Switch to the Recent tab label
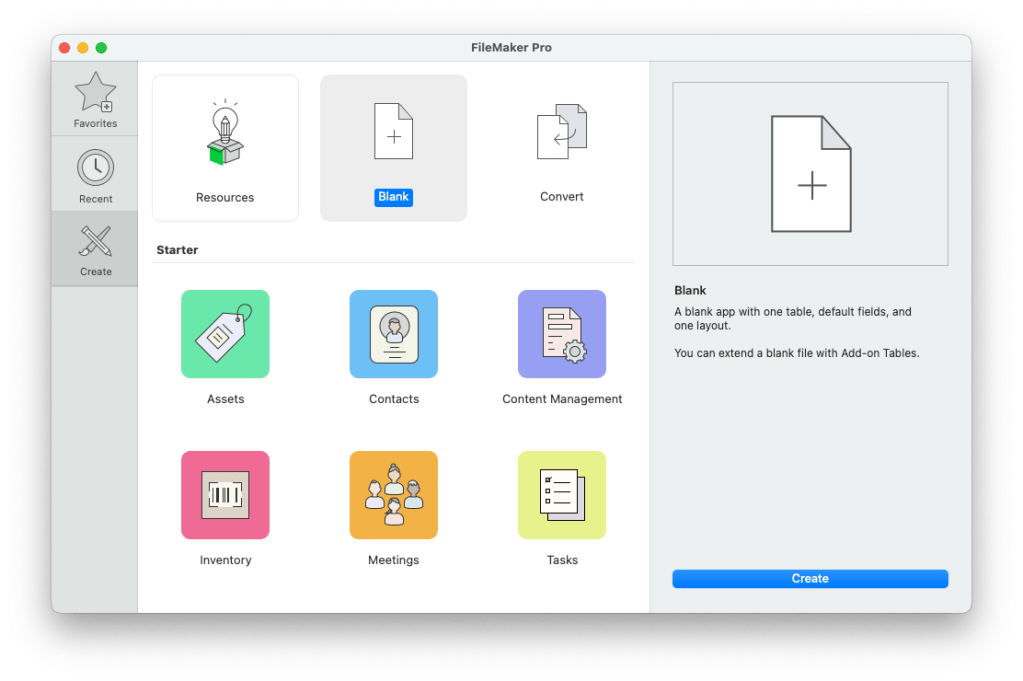The width and height of the screenshot is (1023, 681). (x=96, y=199)
